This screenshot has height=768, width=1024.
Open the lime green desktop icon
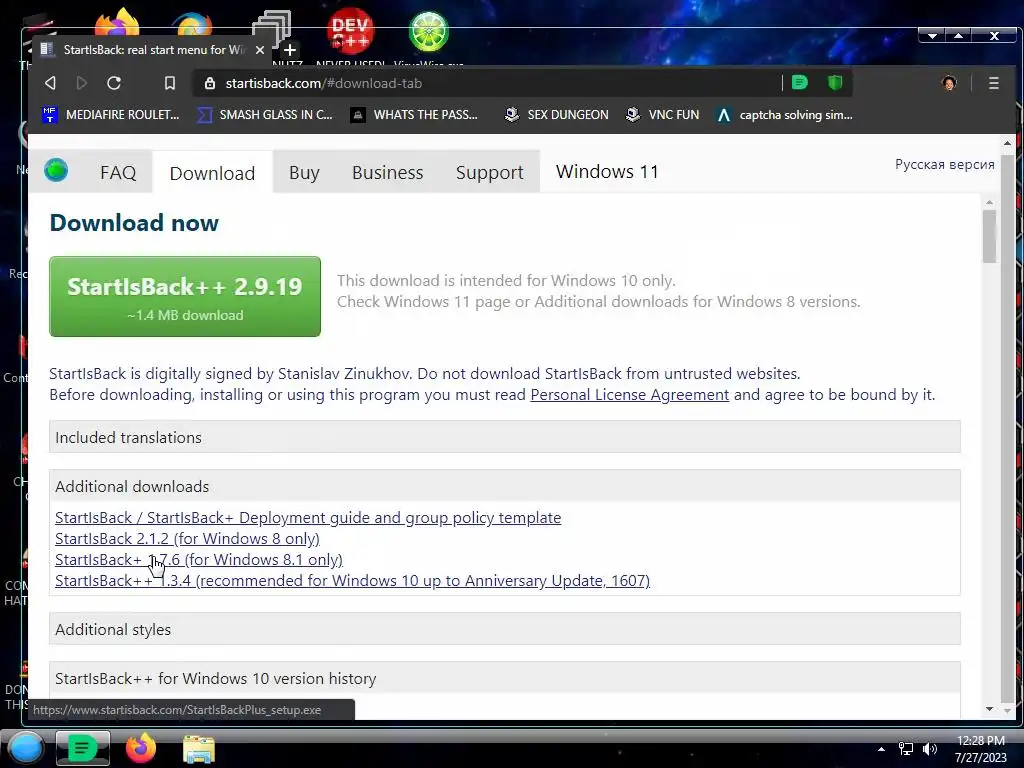[x=428, y=31]
